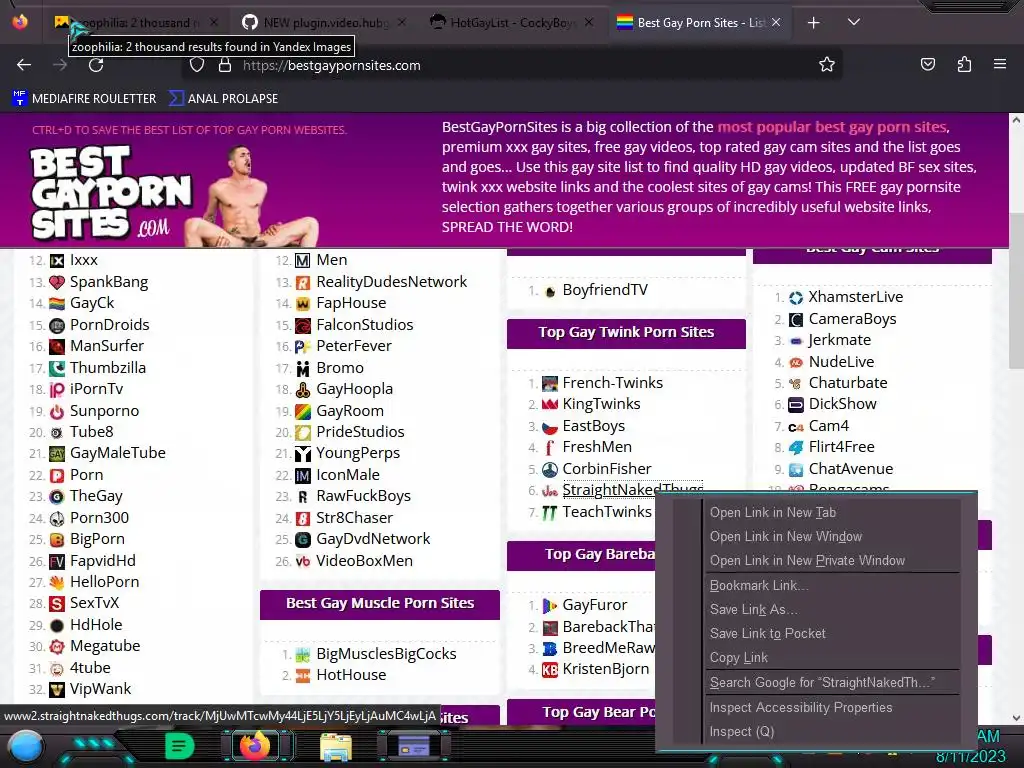The image size is (1024, 768).
Task: Open the ChatAvenue link
Action: coord(850,469)
